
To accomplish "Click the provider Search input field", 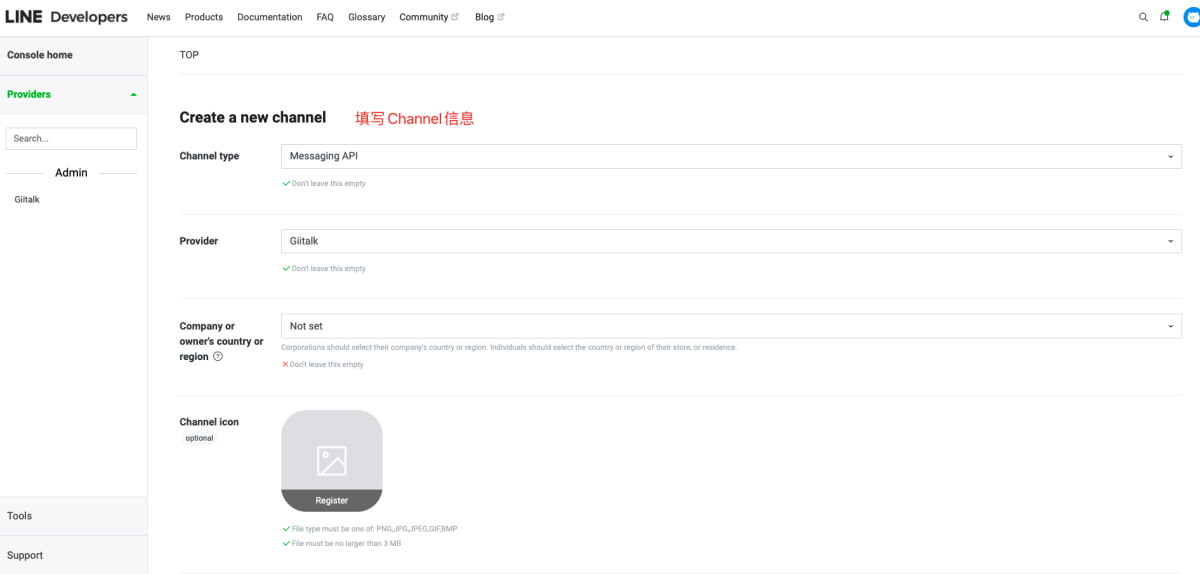I will [71, 139].
